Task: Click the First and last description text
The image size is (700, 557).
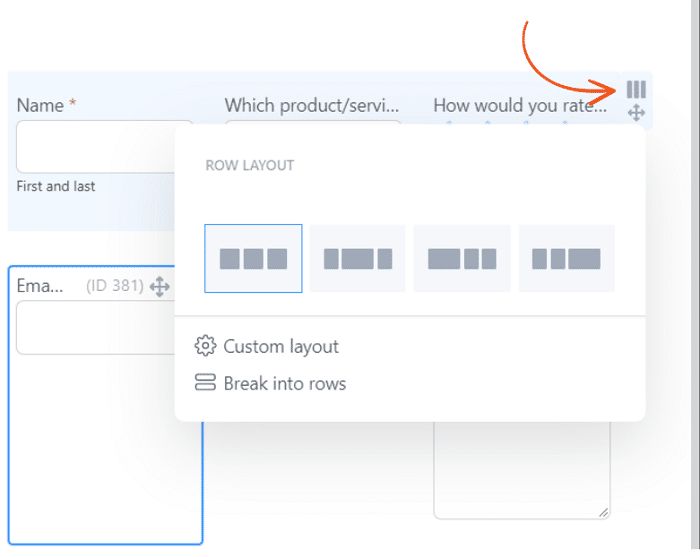Action: point(56,186)
